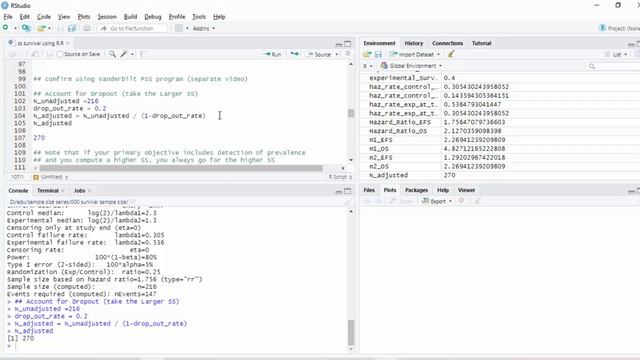640x360 pixels.
Task: Open the Tools menu
Action: (x=199, y=17)
